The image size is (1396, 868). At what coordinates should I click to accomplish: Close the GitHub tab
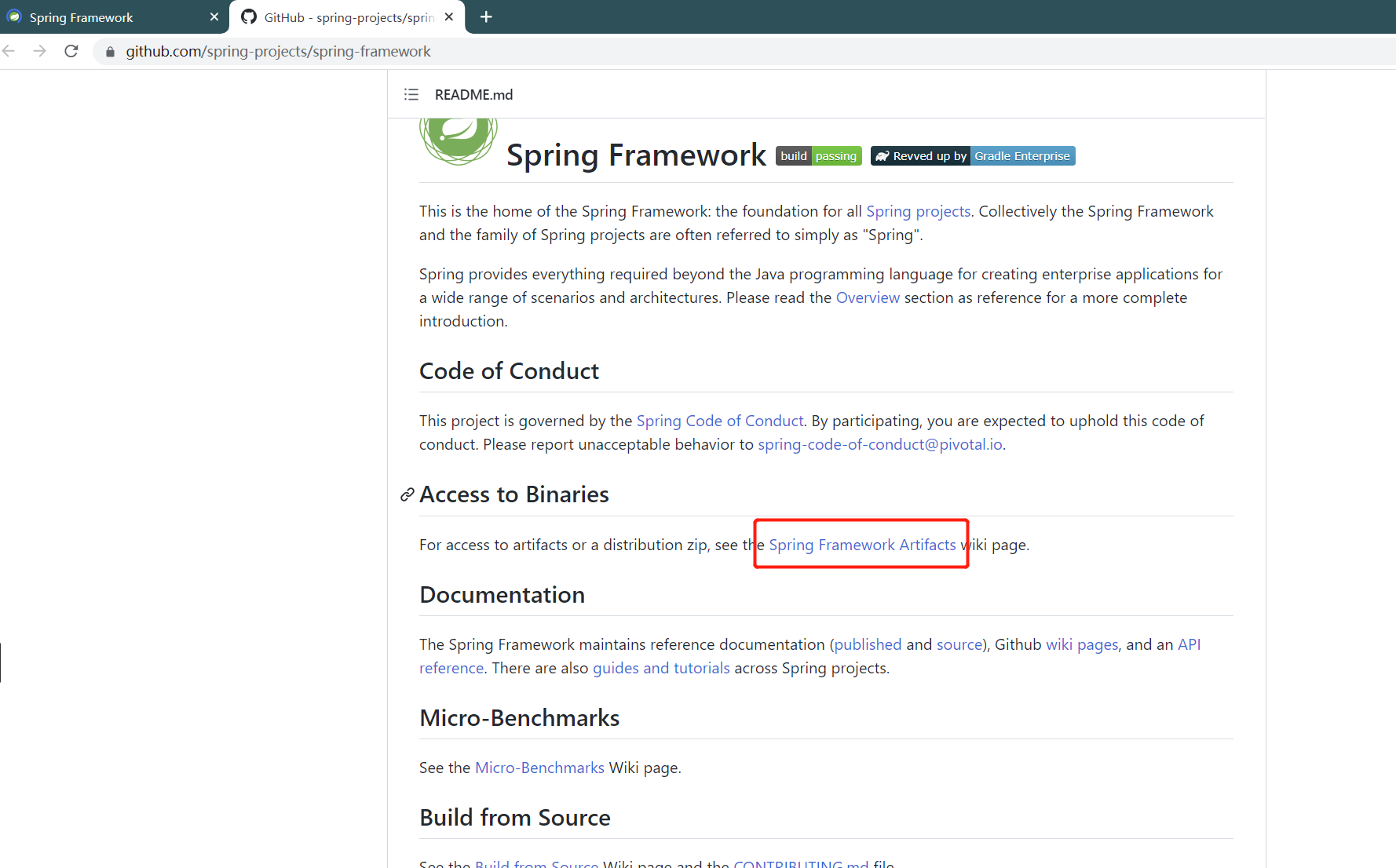point(449,17)
